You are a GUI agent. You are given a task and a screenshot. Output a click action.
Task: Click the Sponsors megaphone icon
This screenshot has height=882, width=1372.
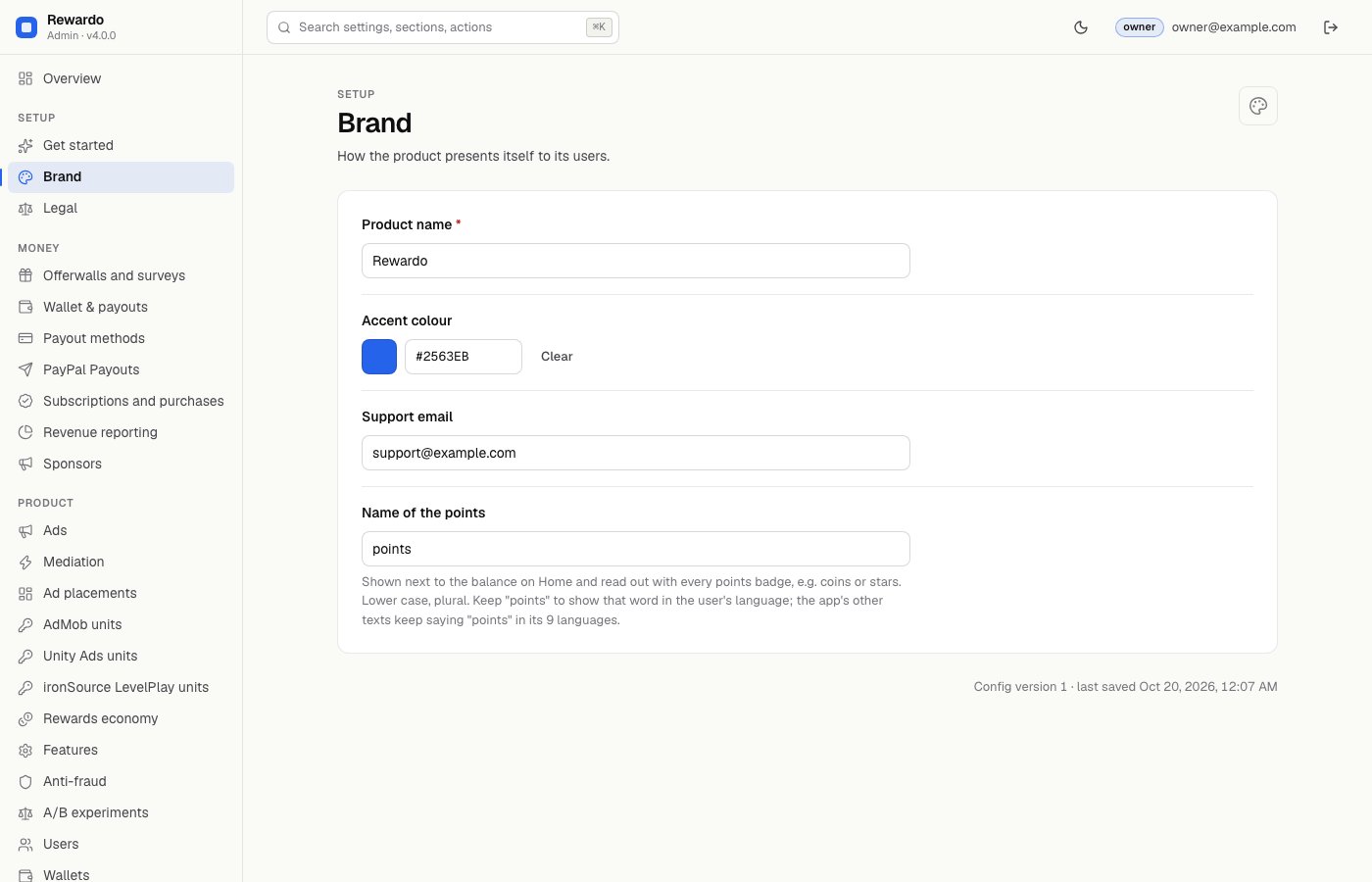click(25, 464)
